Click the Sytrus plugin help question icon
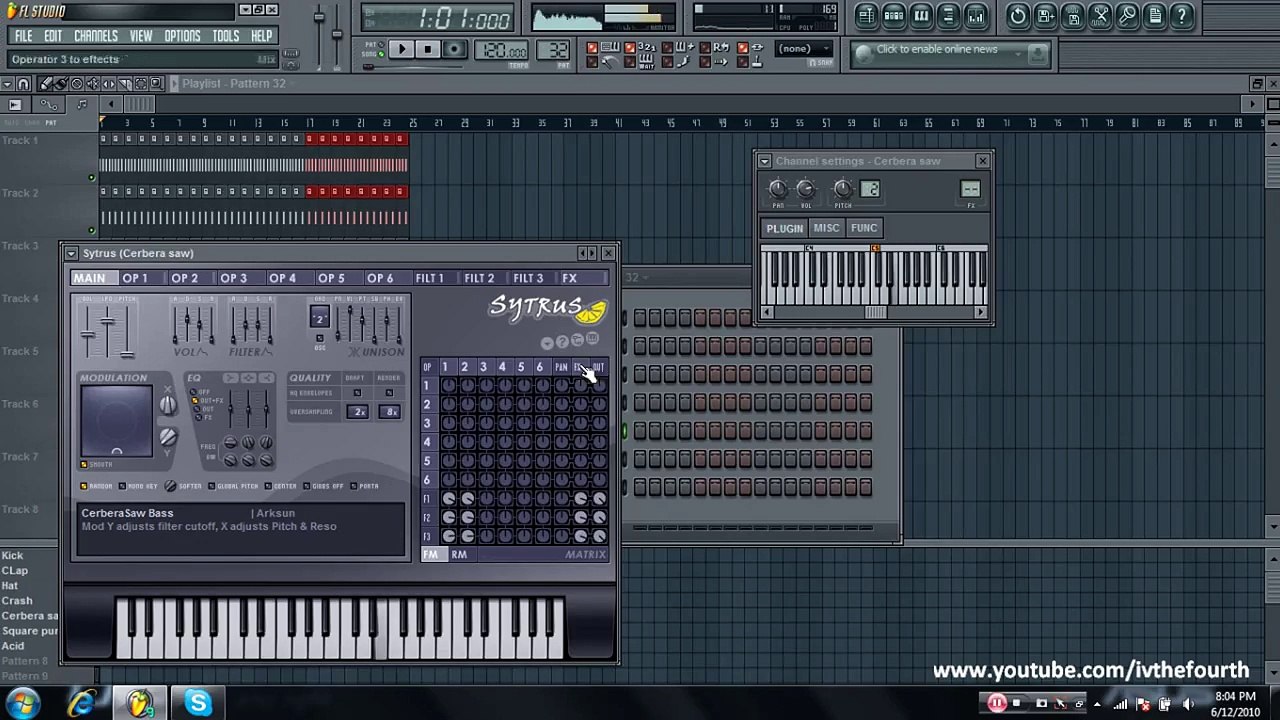The height and width of the screenshot is (720, 1280). pos(562,342)
